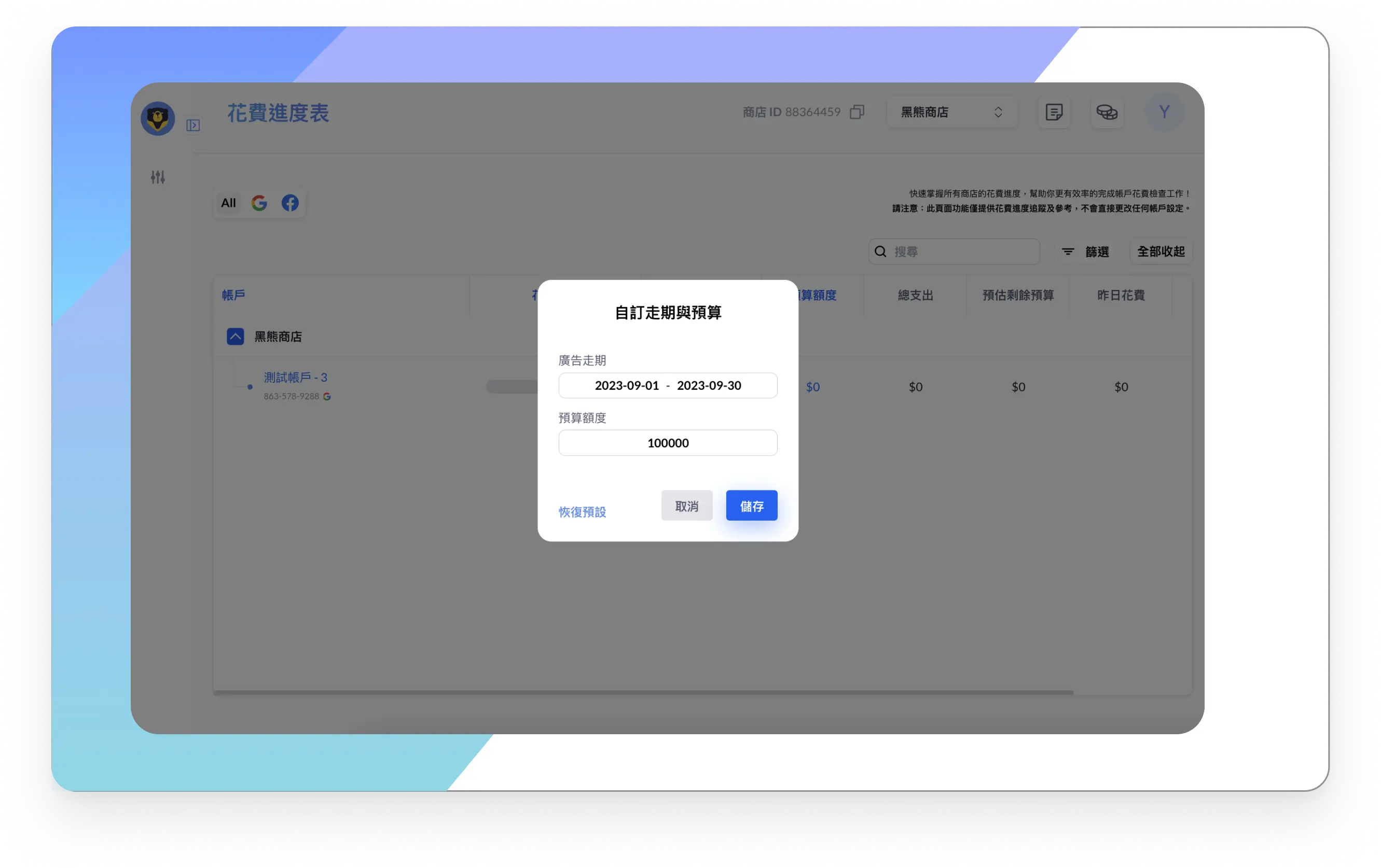Open the coins billing icon
1381x868 pixels.
tap(1106, 112)
